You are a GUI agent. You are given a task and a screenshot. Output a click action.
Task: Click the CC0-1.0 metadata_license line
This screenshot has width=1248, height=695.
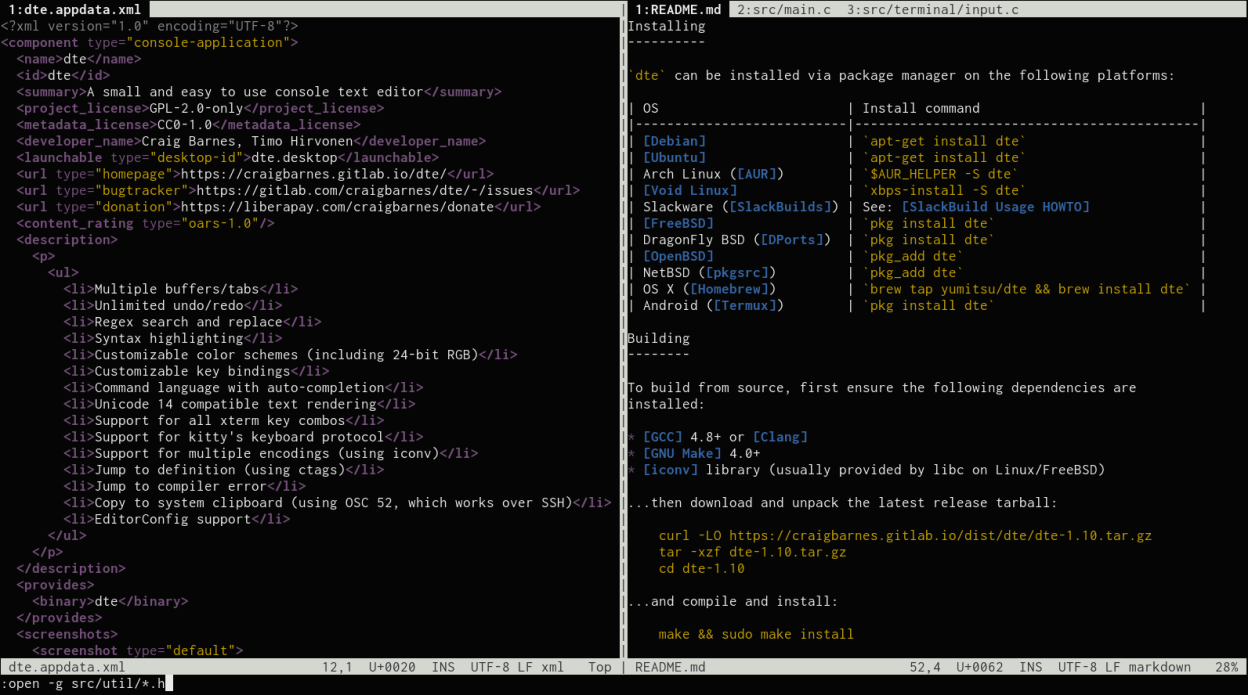(188, 125)
